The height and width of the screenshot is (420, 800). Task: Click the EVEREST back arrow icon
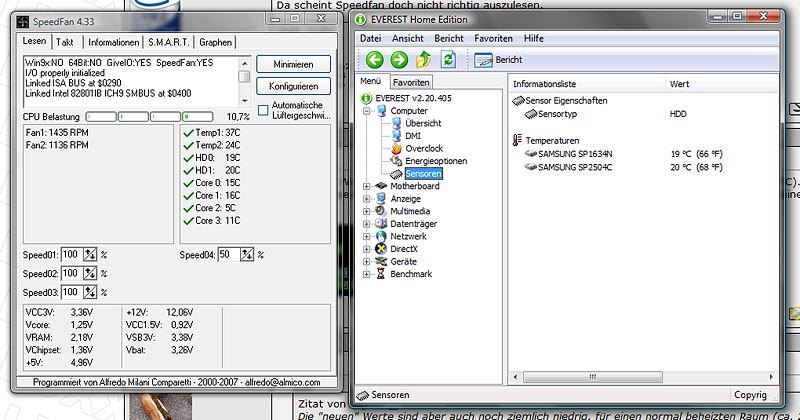(x=374, y=60)
